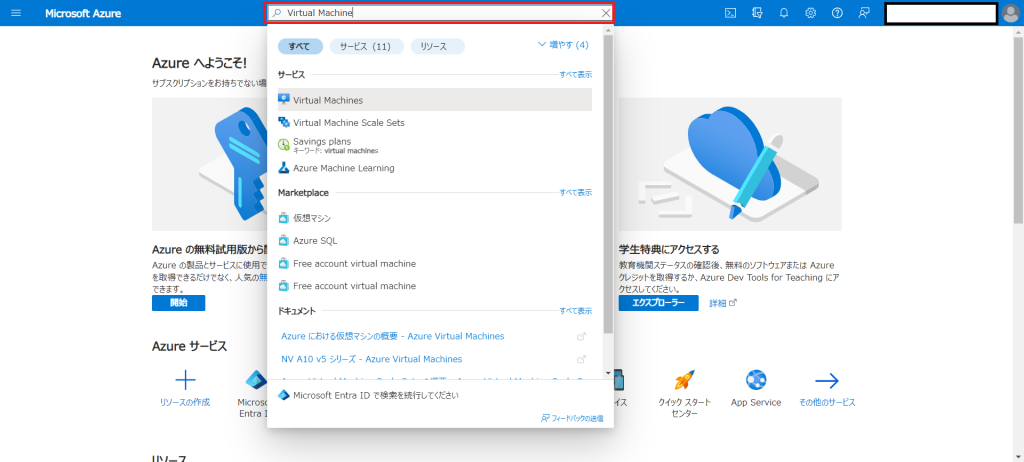
Task: Click the 学生特典 cloud and pen illustration
Action: point(730,164)
